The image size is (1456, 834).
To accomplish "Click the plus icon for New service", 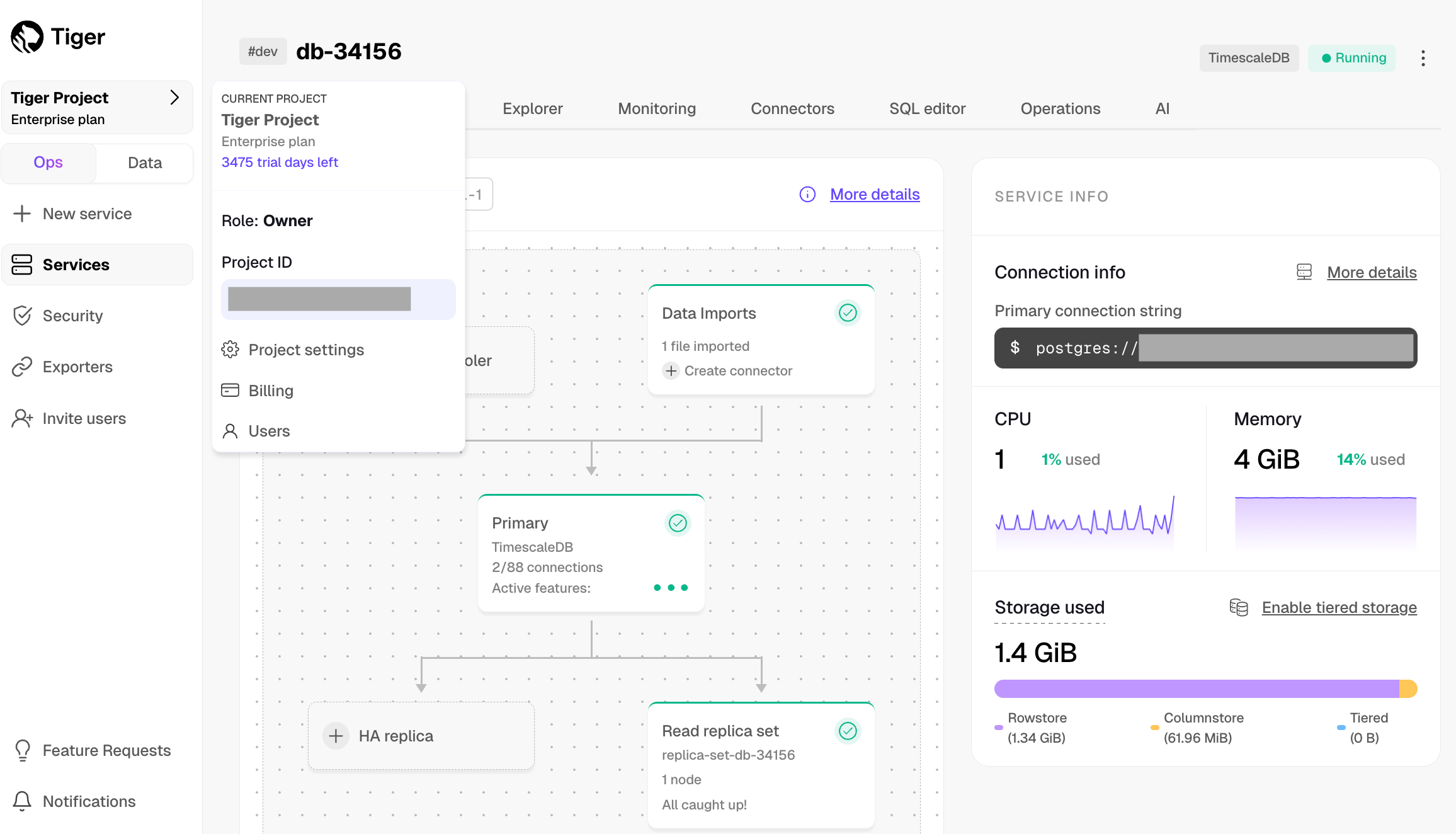I will coord(22,214).
